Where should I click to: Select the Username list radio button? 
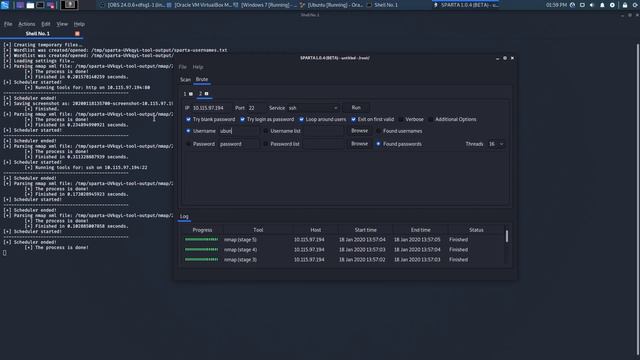tap(266, 131)
